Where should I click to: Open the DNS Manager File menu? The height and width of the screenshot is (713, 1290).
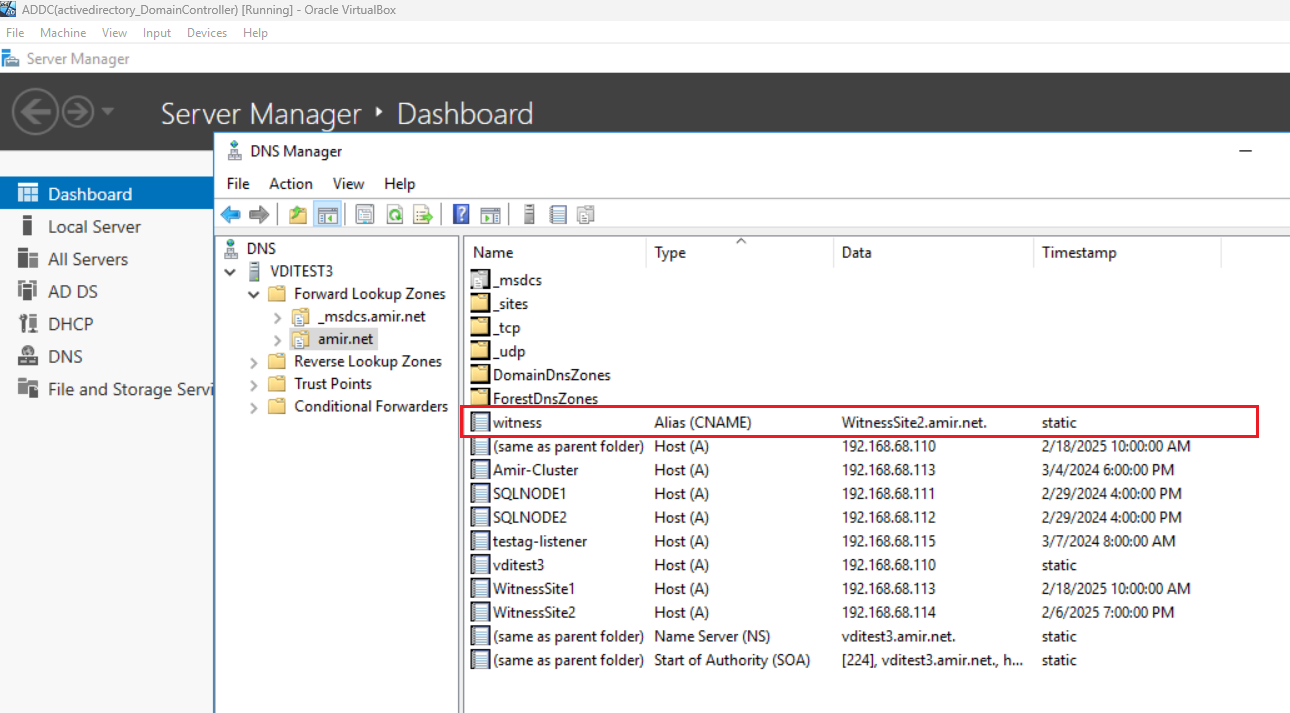pyautogui.click(x=238, y=184)
